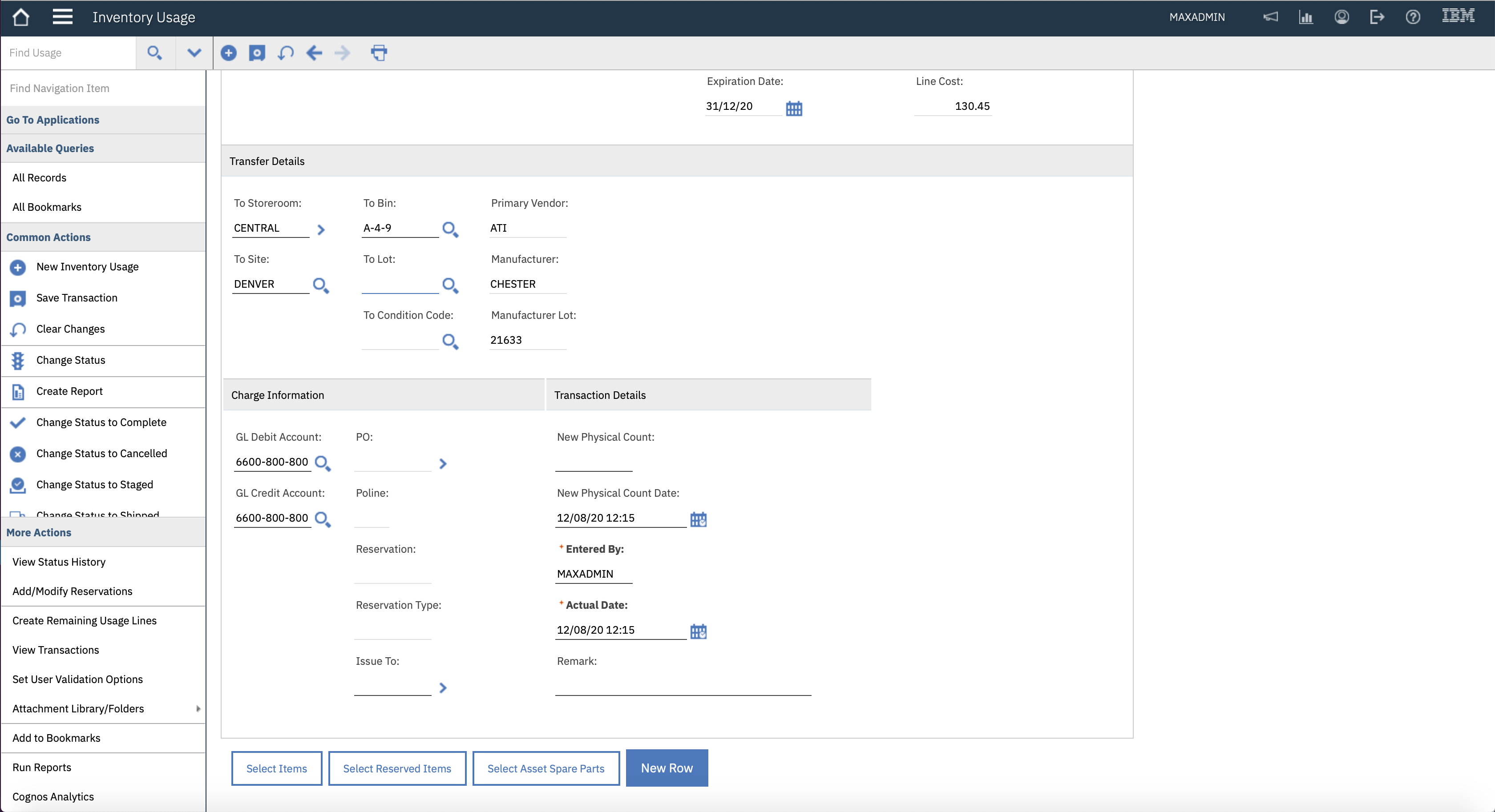This screenshot has width=1495, height=812.
Task: Click the Change Status to Cancelled icon
Action: point(17,454)
